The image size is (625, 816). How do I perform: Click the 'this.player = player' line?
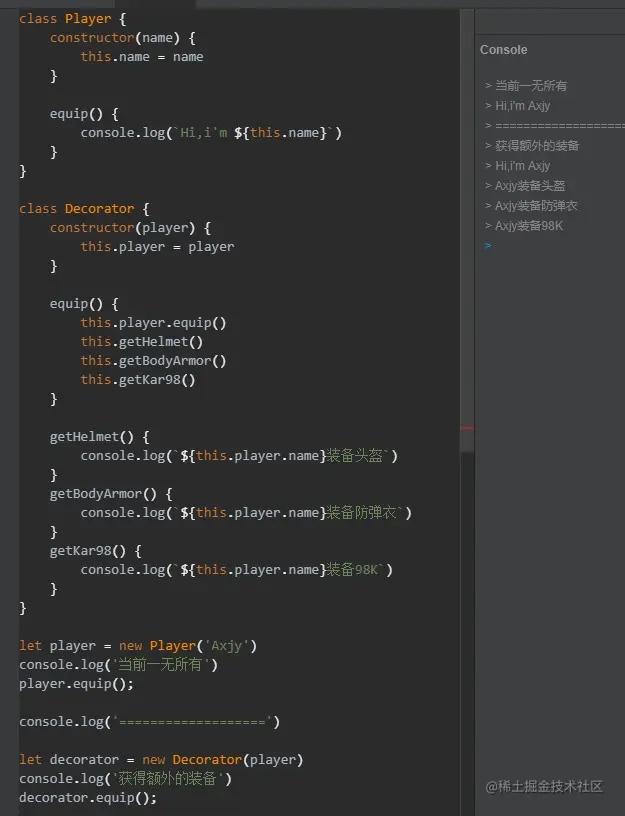coord(157,247)
